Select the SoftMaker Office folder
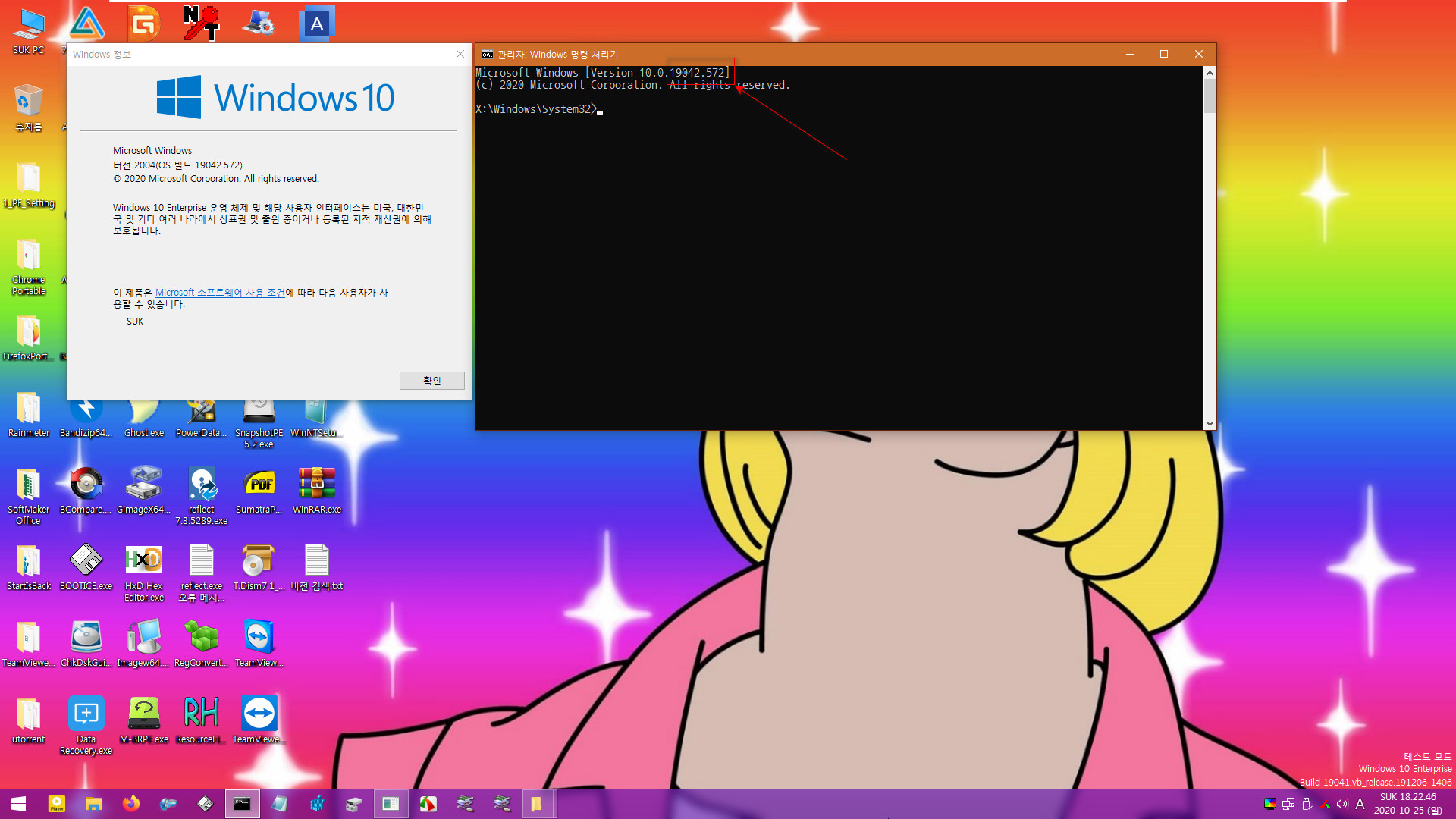The width and height of the screenshot is (1456, 819). (28, 497)
